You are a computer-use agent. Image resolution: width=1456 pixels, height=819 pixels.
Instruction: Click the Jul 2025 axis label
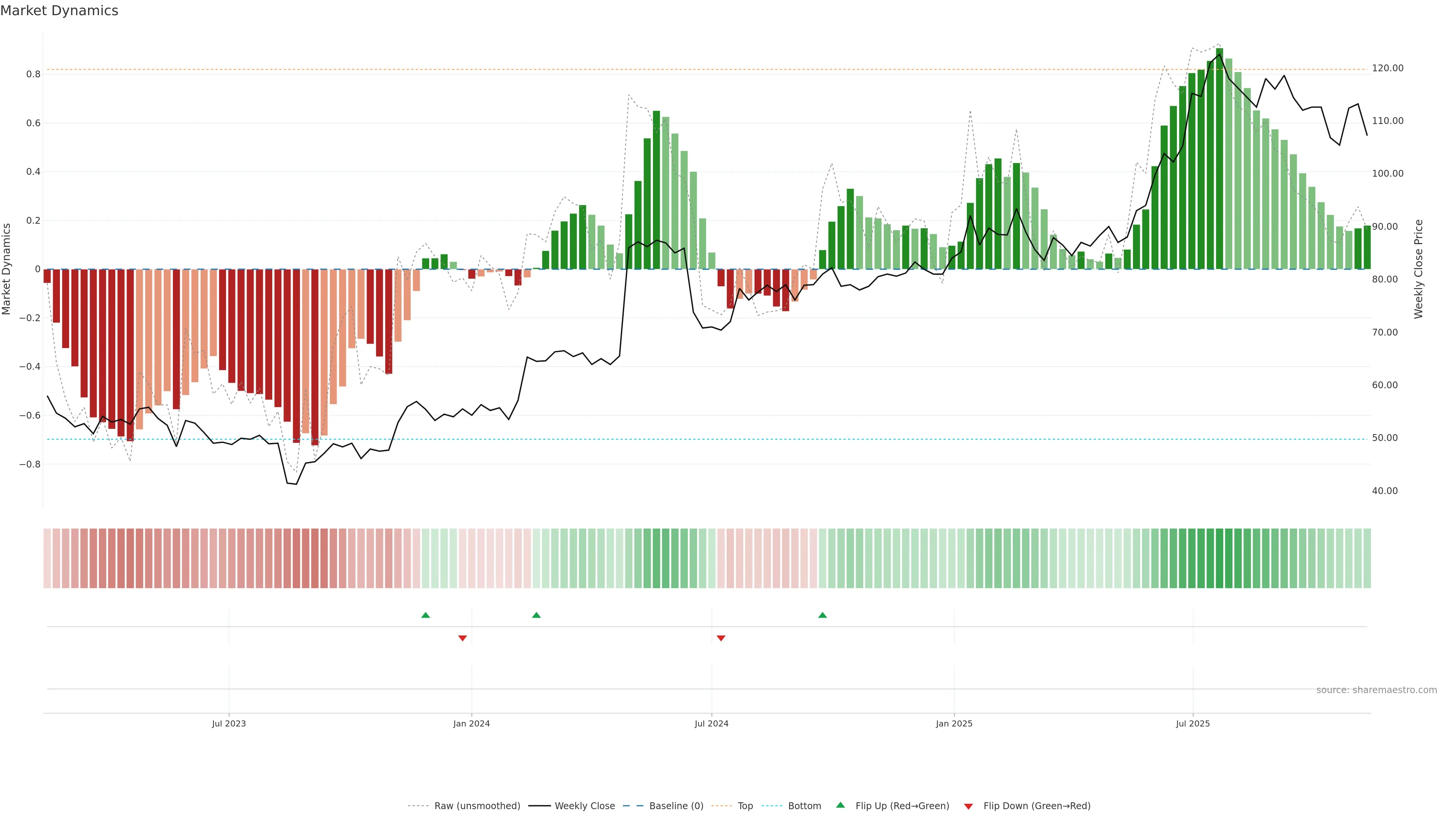[x=1192, y=723]
